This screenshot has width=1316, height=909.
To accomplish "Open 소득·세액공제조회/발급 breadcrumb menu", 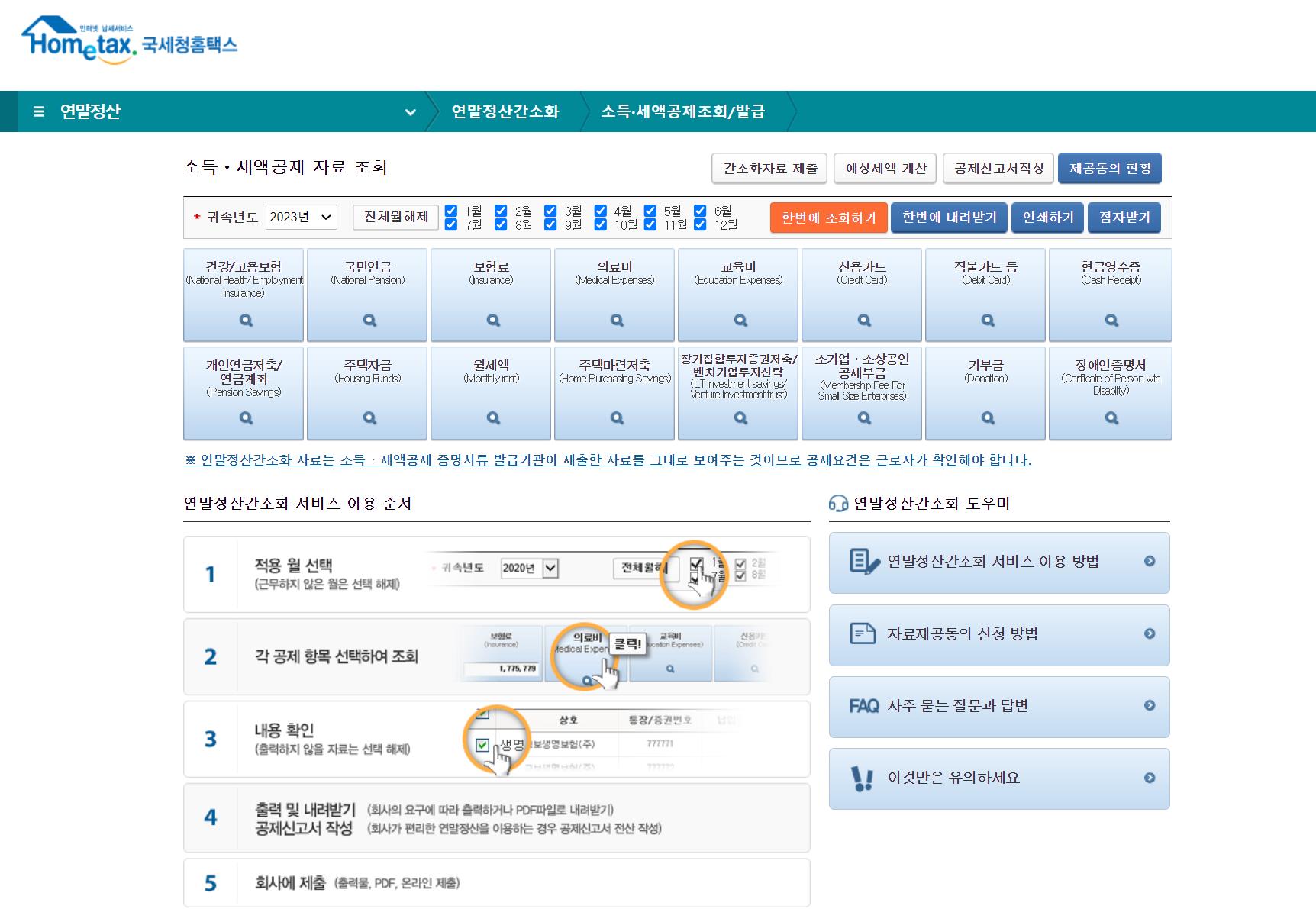I will [682, 111].
